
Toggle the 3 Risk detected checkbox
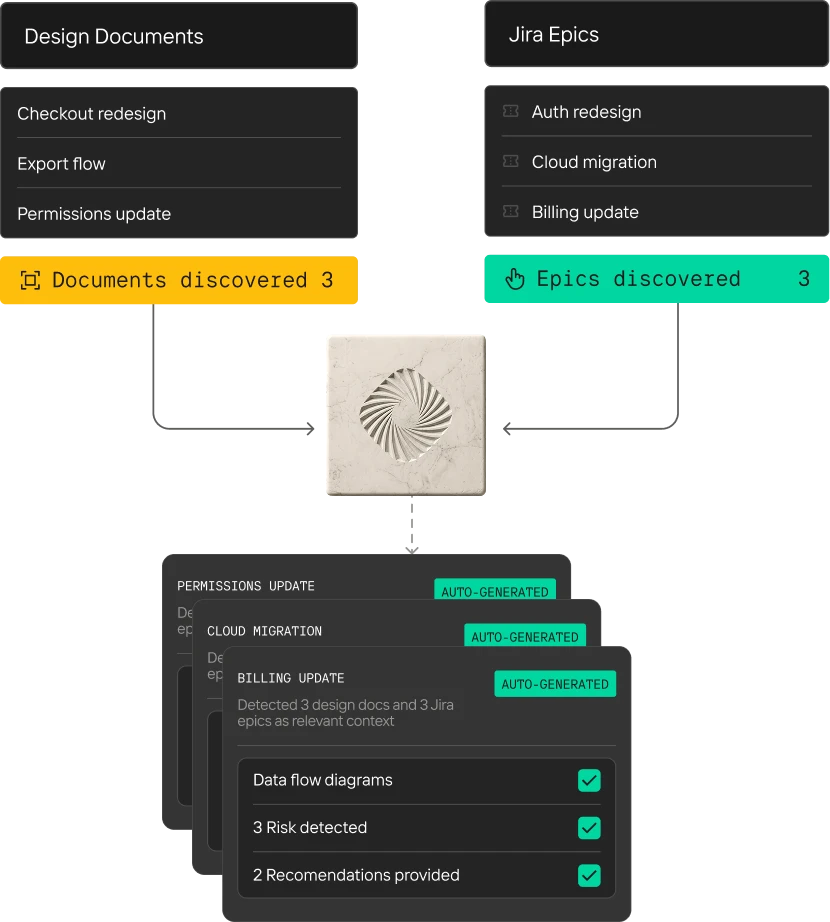click(x=589, y=828)
